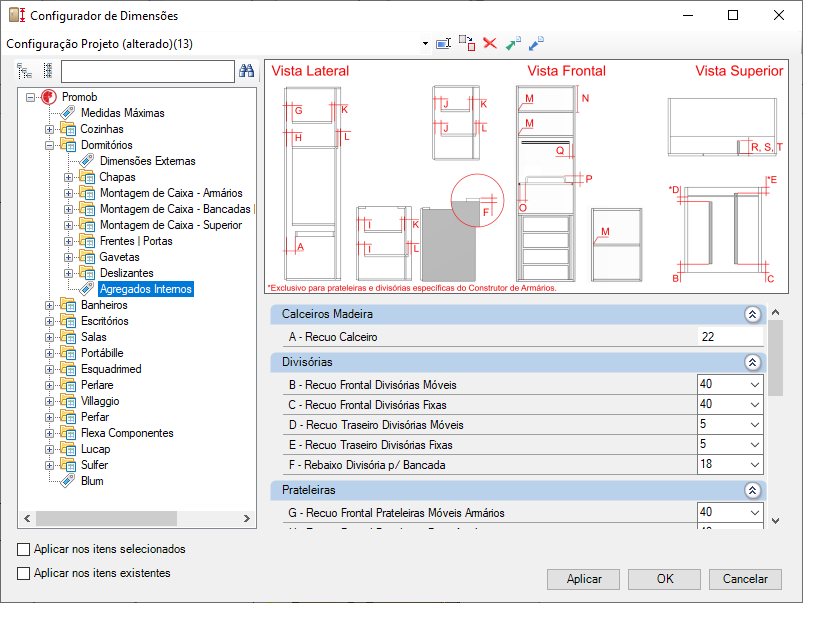The image size is (818, 618).
Task: Select the Blum tree item
Action: (x=92, y=481)
